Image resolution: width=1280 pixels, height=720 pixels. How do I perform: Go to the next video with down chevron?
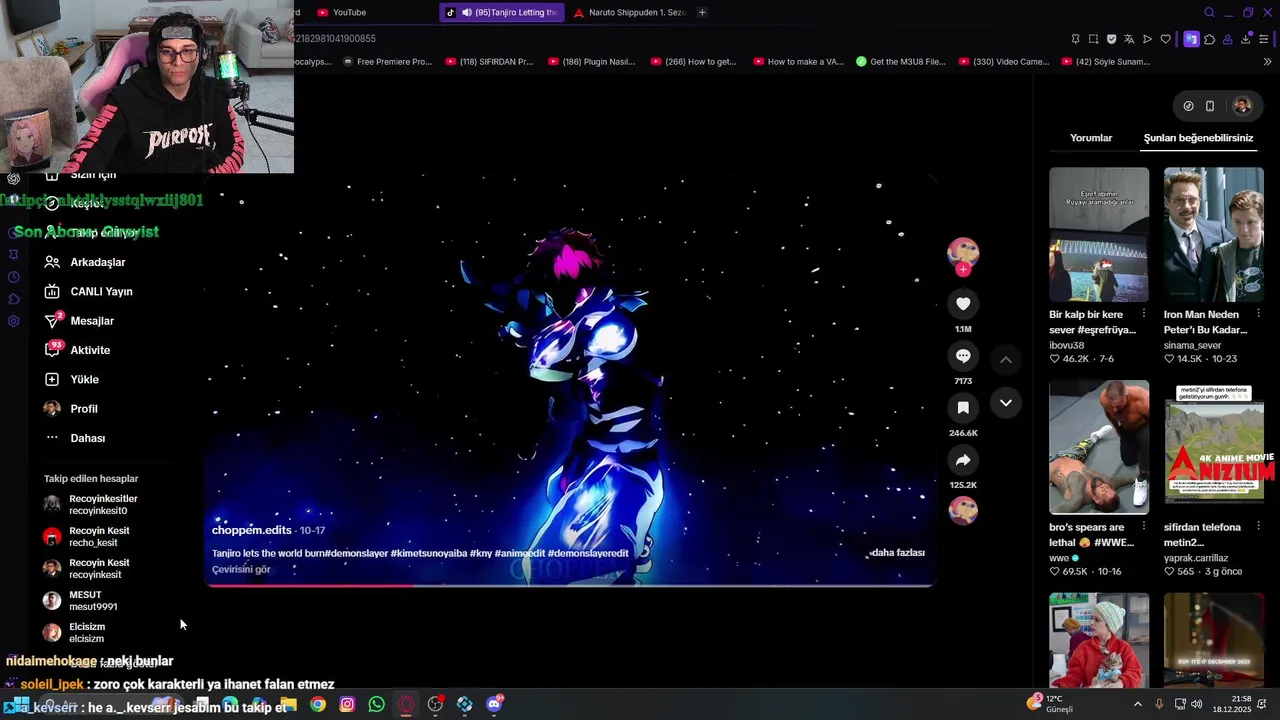coord(1006,403)
